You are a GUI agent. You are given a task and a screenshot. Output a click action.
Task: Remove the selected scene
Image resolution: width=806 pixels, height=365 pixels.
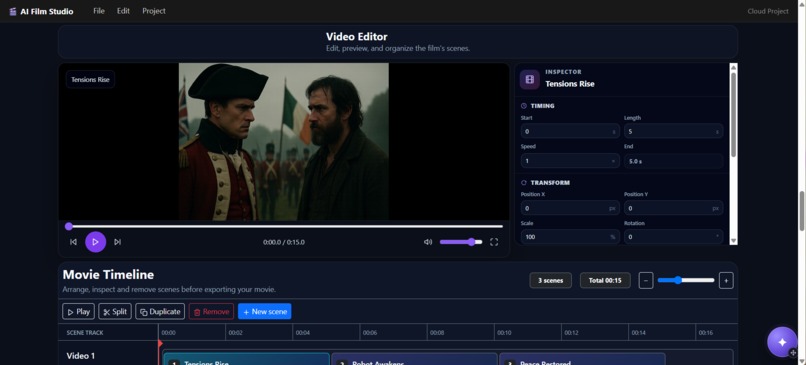click(x=211, y=312)
